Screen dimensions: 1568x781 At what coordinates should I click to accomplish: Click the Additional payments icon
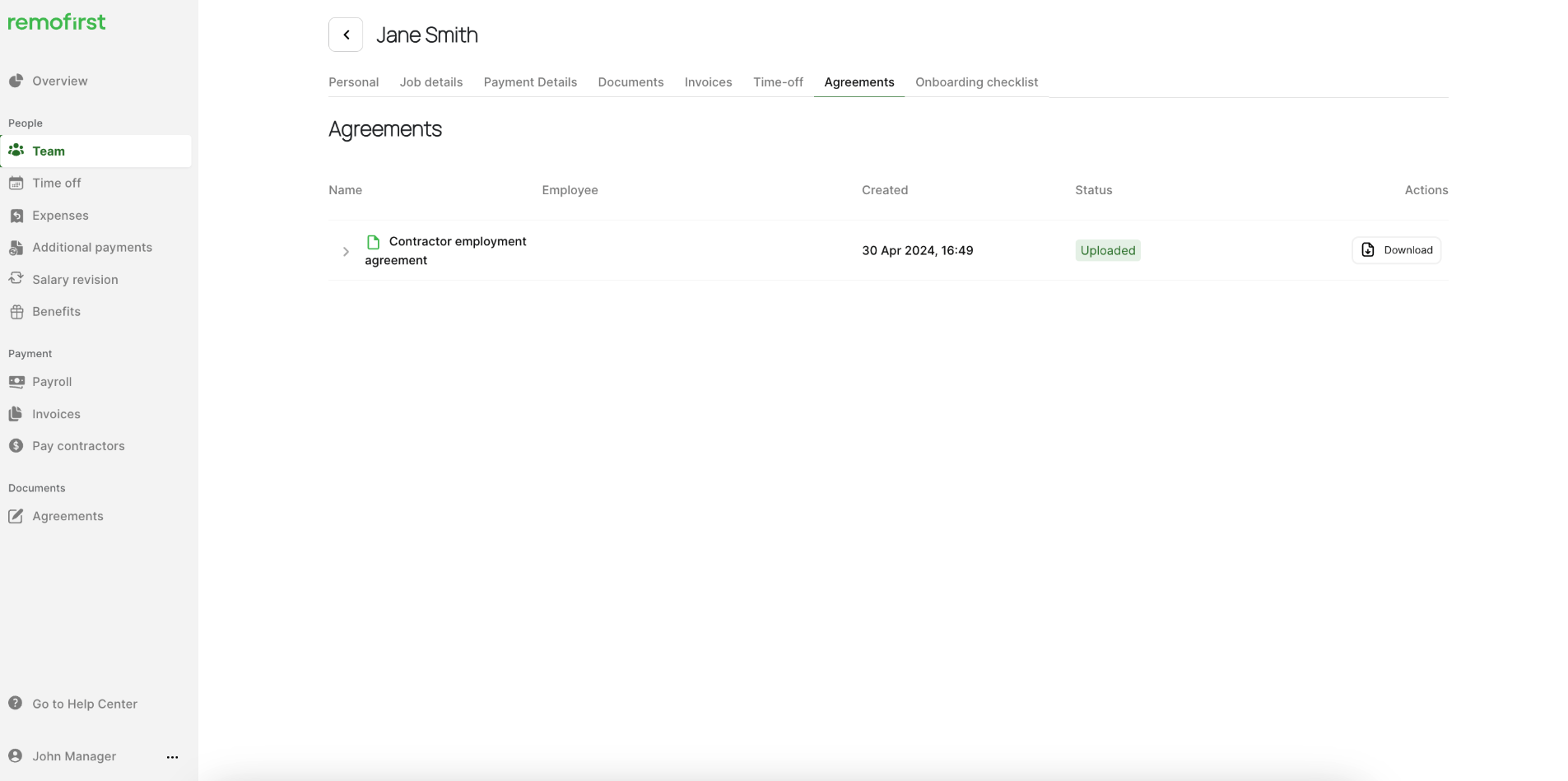(16, 247)
